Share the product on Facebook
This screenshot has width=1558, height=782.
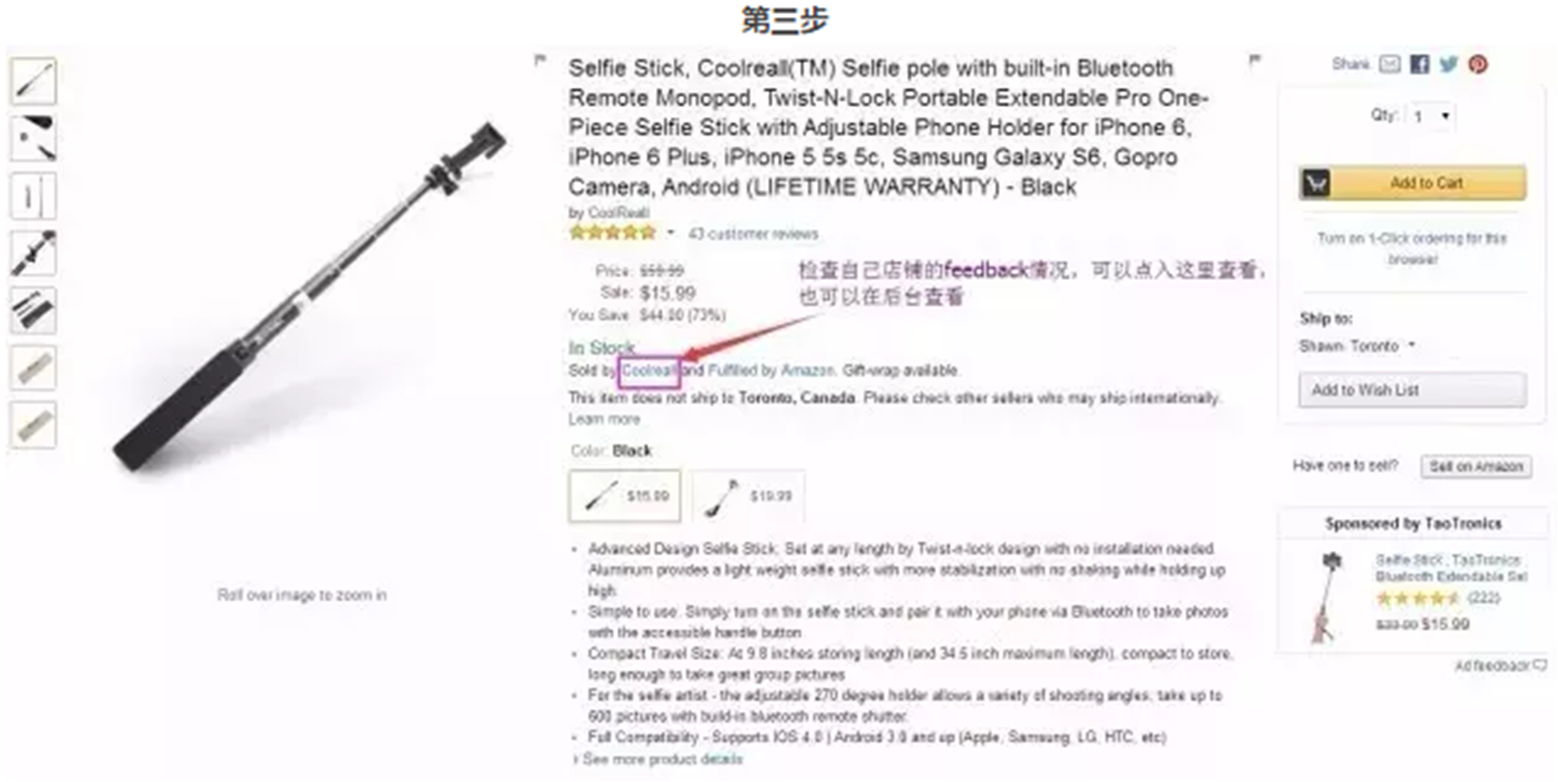click(1419, 64)
